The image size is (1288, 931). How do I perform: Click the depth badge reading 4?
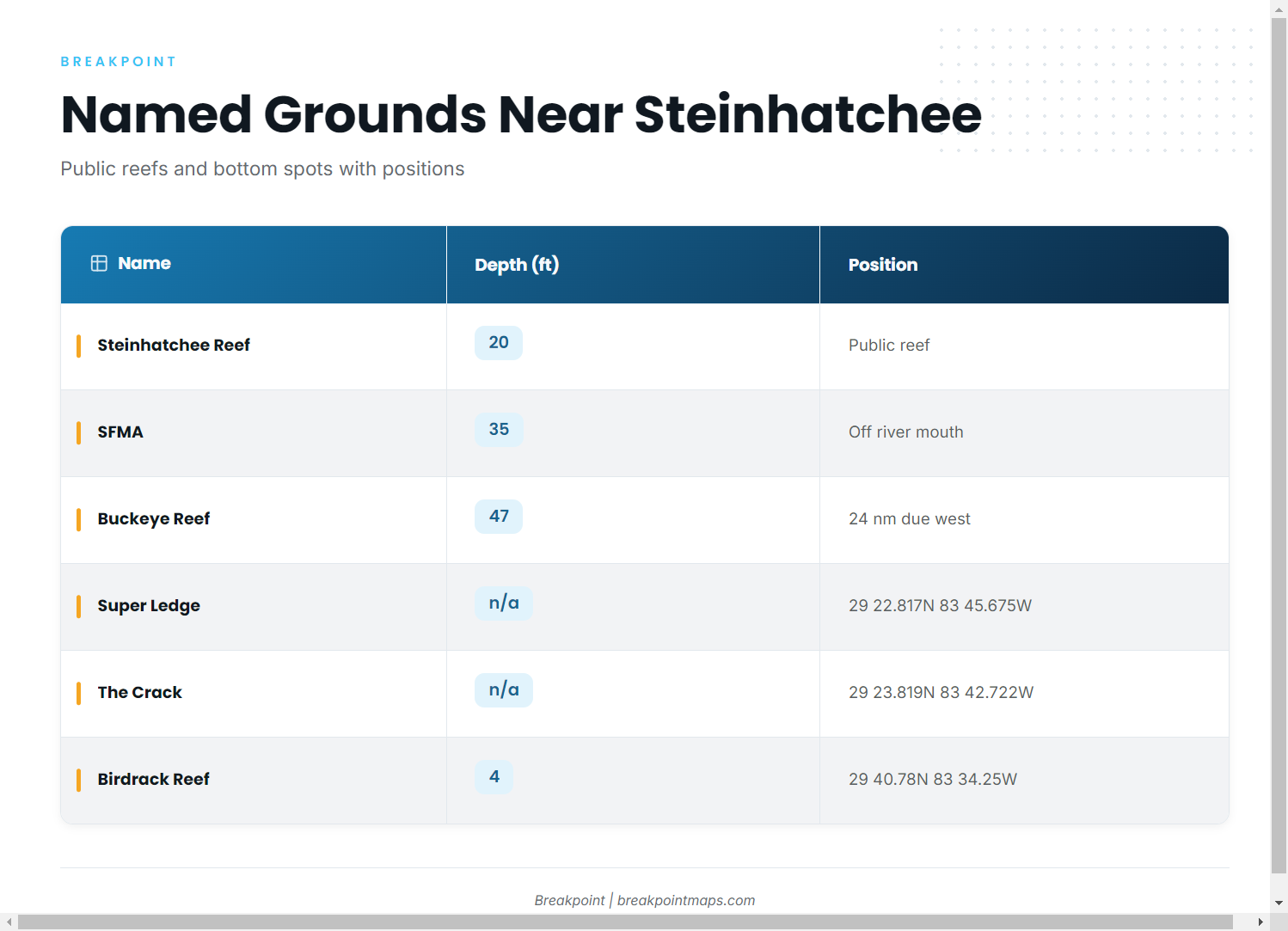(494, 776)
